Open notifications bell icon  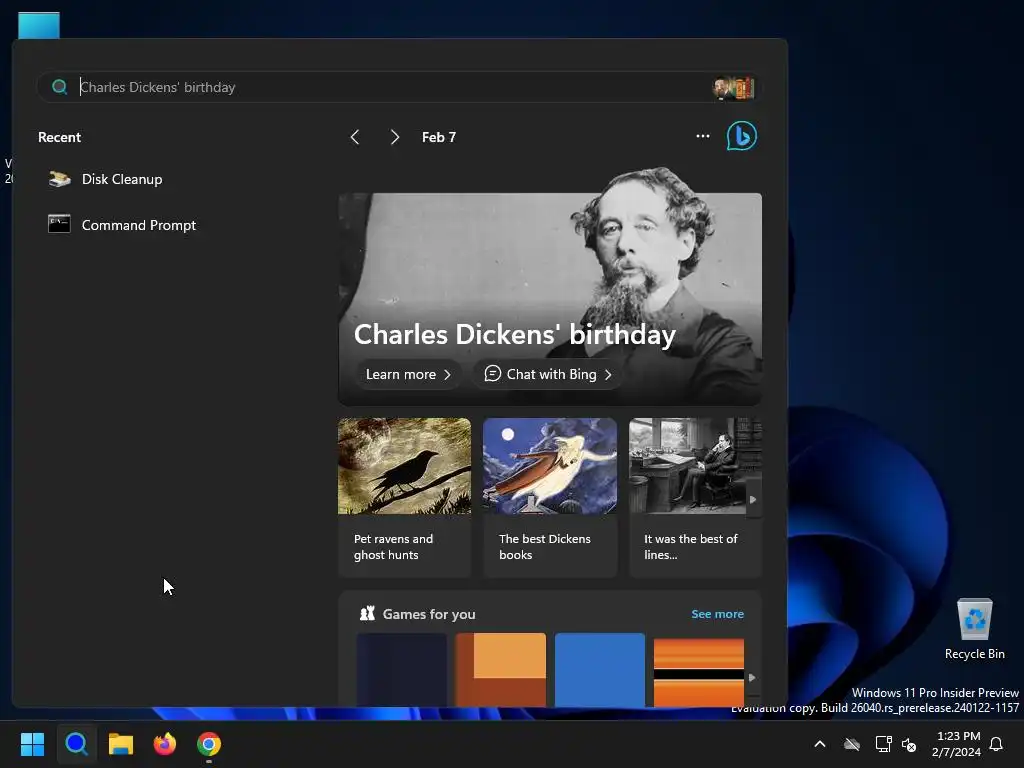[996, 744]
